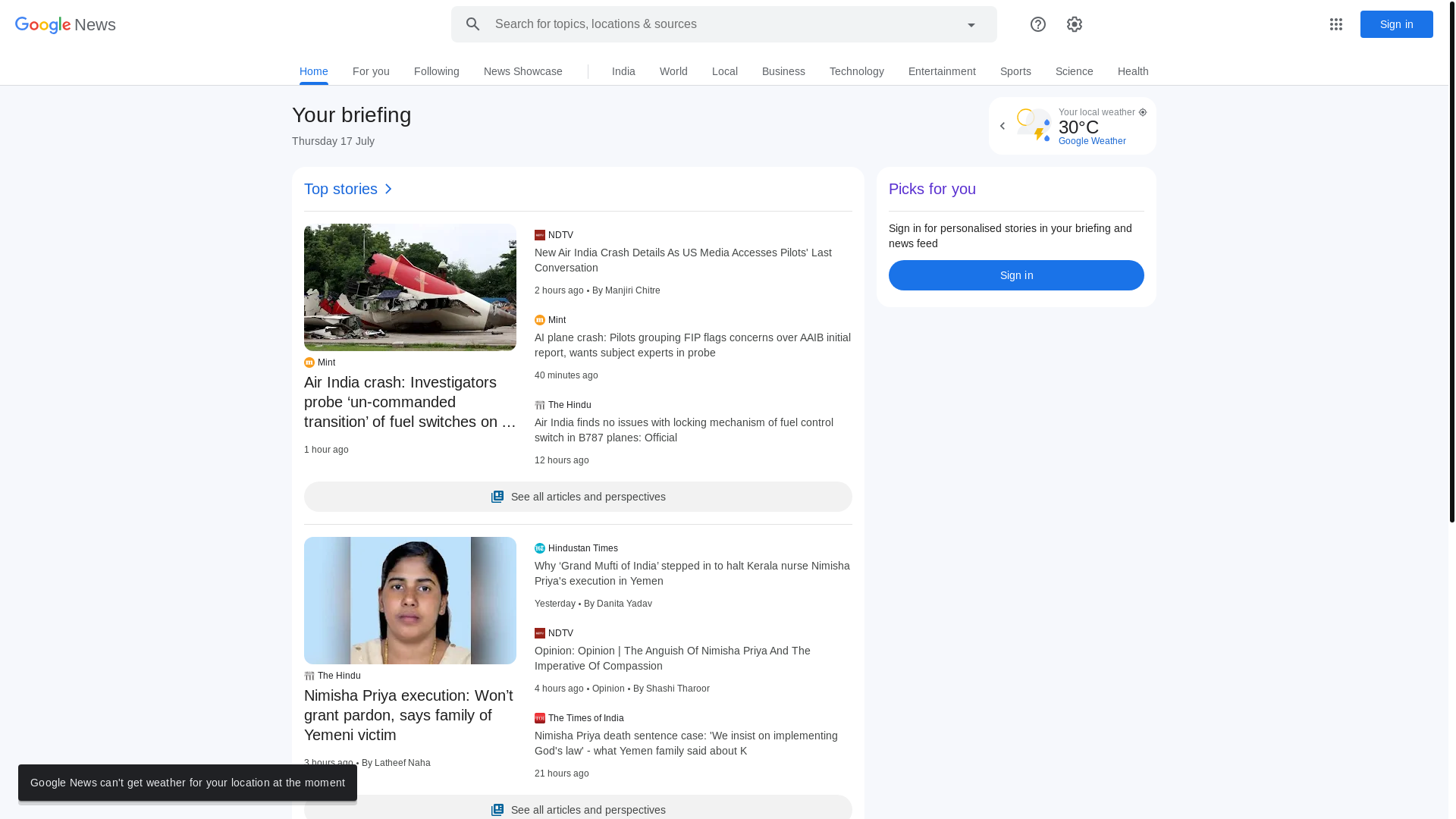Click Sign in under Picks for you
The height and width of the screenshot is (819, 1456).
click(1016, 275)
